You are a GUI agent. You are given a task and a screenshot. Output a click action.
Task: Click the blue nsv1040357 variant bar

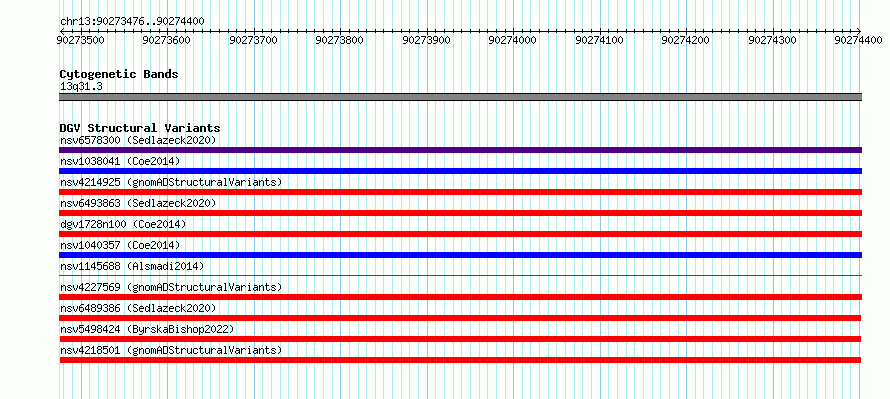coord(460,255)
